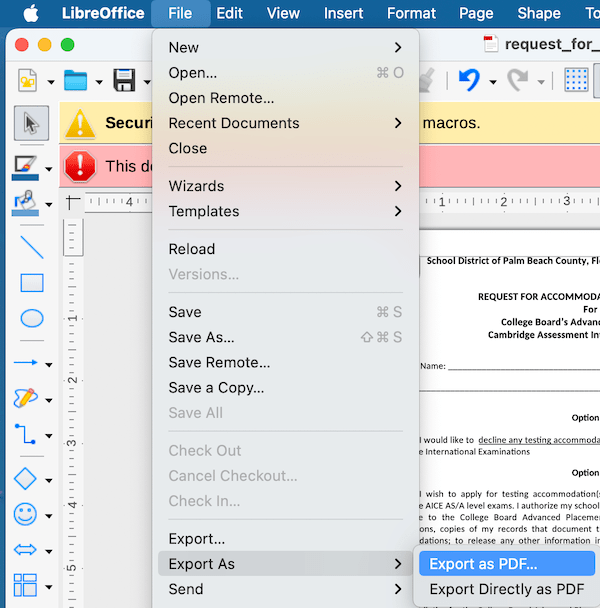Click the red error stop-sign icon
600x608 pixels.
[x=80, y=166]
